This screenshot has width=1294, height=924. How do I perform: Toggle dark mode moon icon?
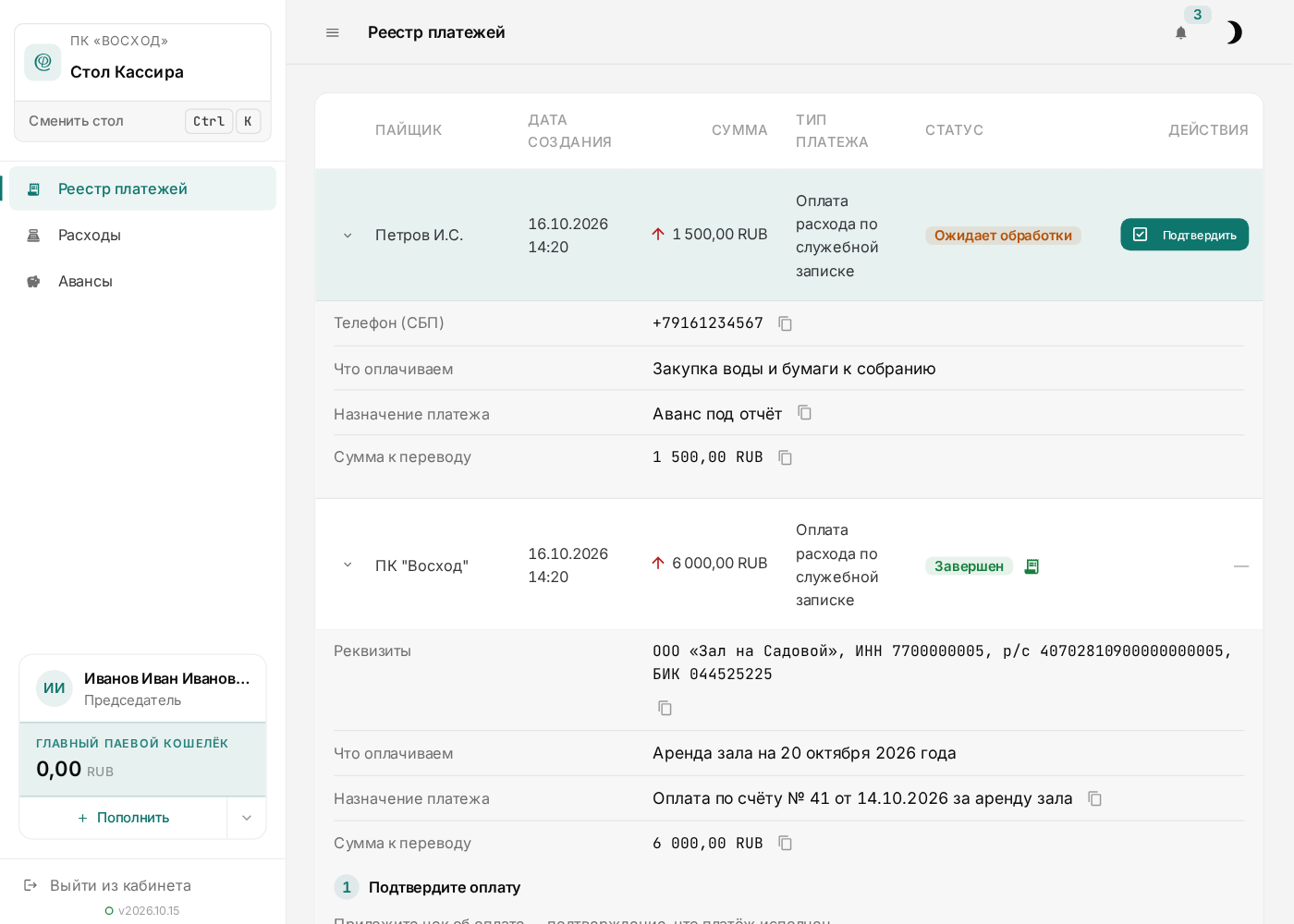click(1234, 32)
